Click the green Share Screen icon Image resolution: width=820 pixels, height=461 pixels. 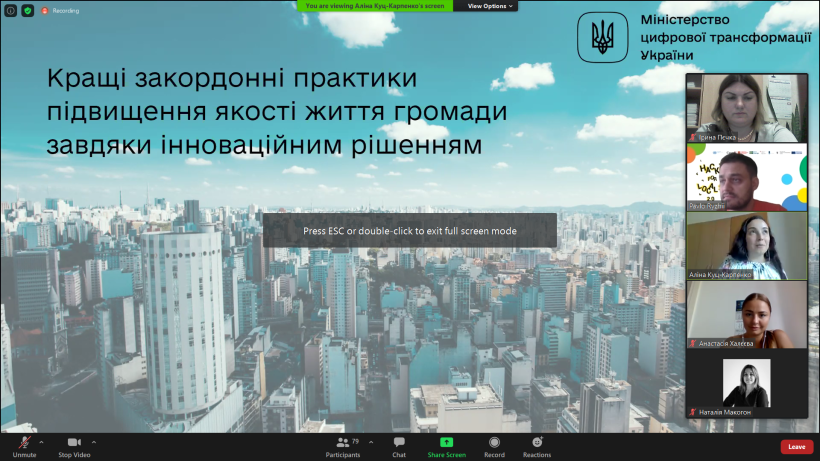pos(446,442)
